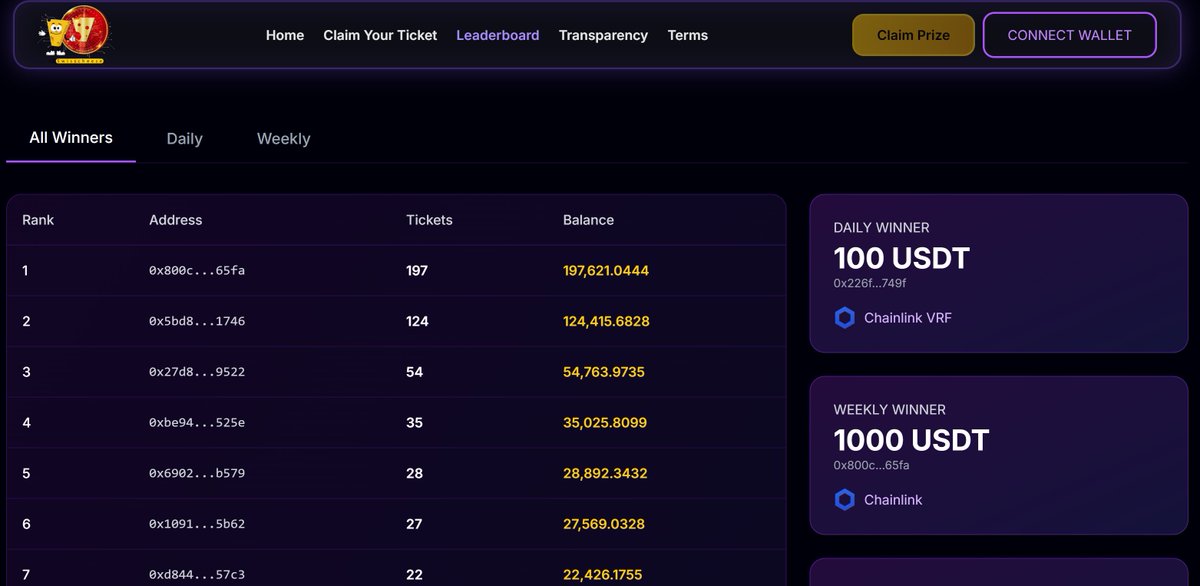The width and height of the screenshot is (1200, 586).
Task: Click the Tickets column header
Action: pyautogui.click(x=429, y=220)
